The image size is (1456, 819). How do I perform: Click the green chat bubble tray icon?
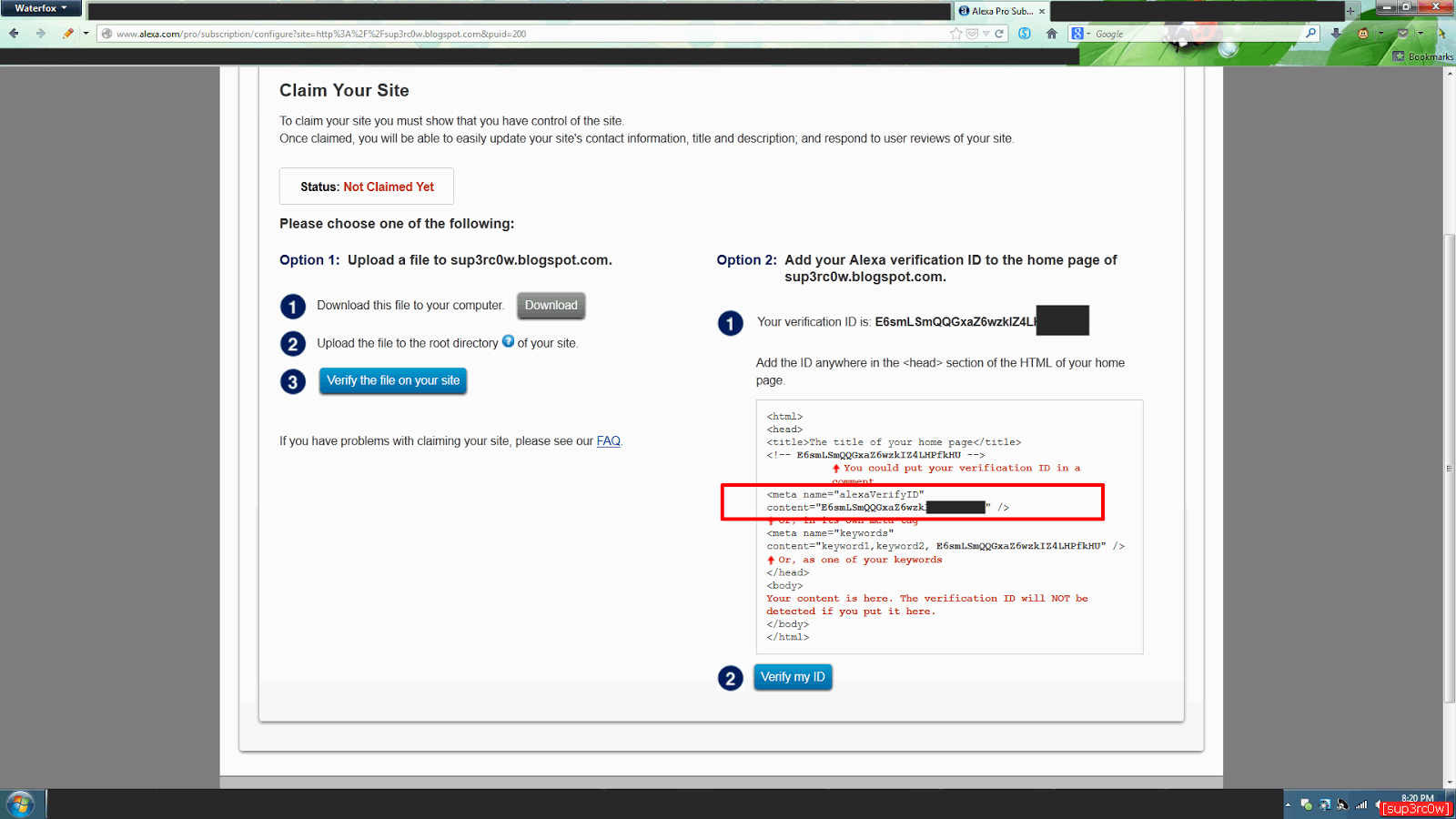click(1307, 804)
